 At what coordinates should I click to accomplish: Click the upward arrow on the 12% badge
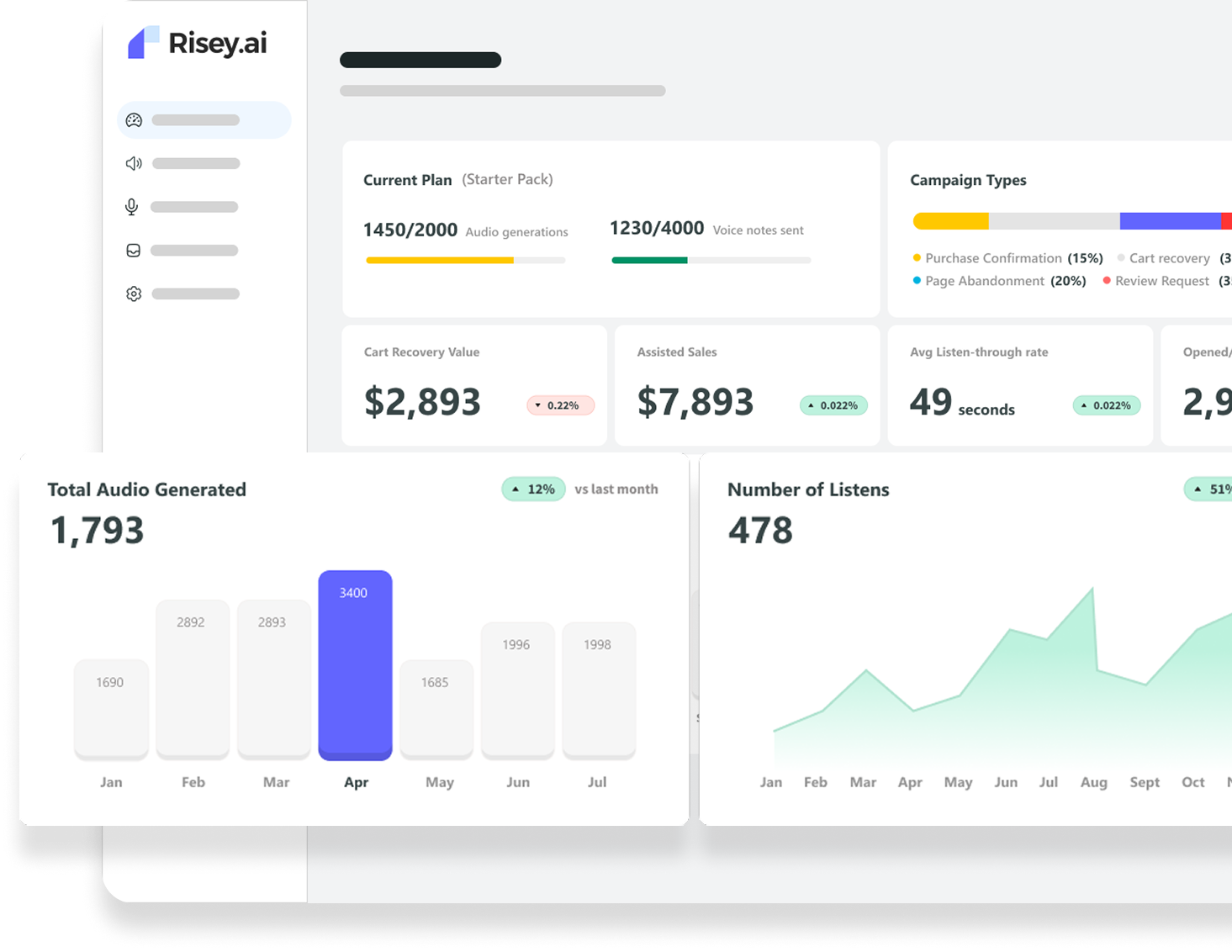[x=516, y=489]
